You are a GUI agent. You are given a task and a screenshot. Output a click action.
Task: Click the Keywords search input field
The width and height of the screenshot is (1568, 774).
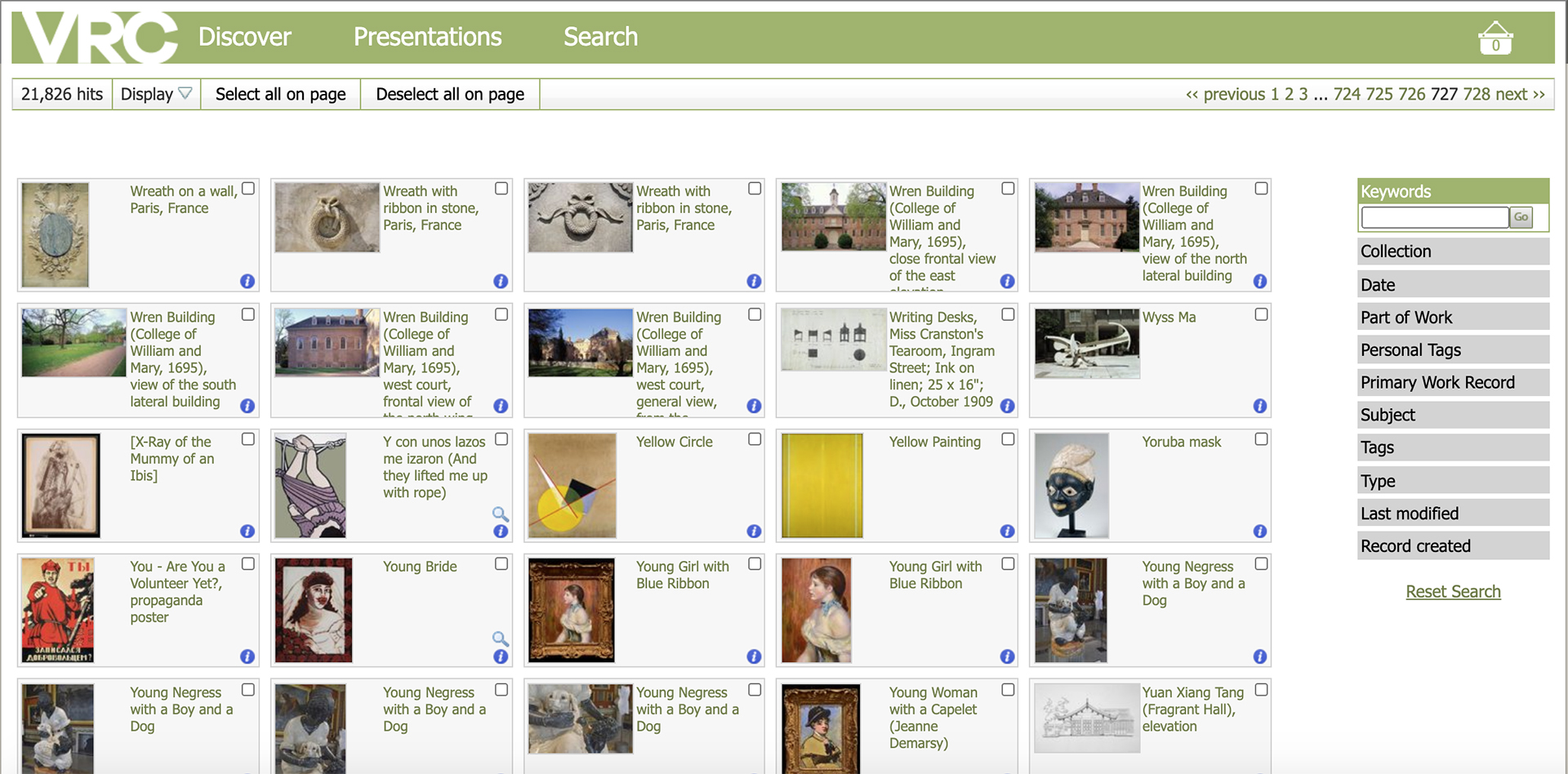(x=1434, y=217)
